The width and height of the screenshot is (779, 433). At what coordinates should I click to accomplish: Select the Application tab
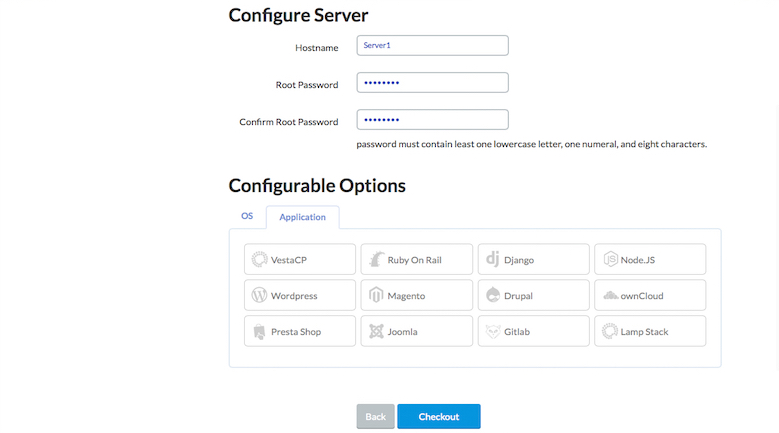point(302,217)
